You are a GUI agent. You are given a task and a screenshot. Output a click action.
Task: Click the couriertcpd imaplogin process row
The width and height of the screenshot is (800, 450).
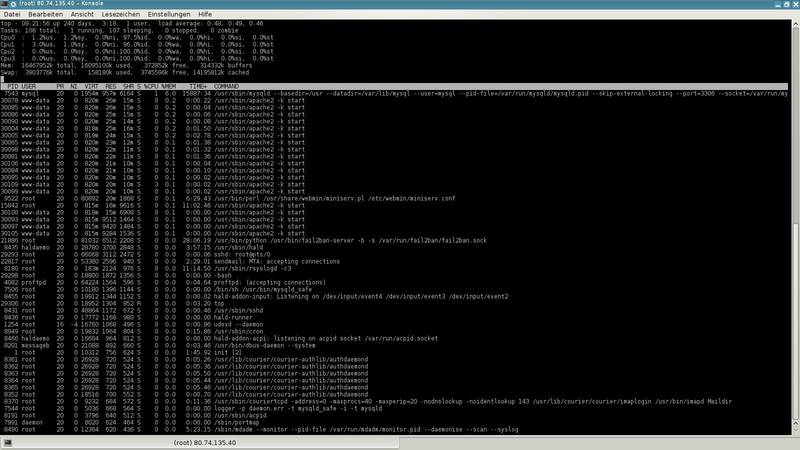tap(366, 402)
